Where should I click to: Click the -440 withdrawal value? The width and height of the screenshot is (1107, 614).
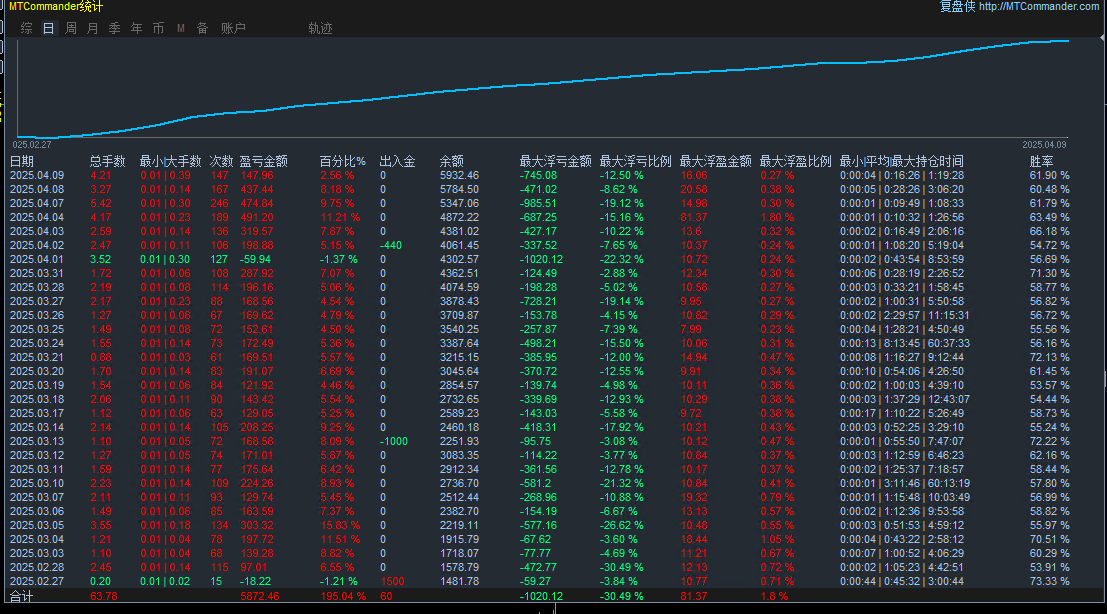coord(390,246)
